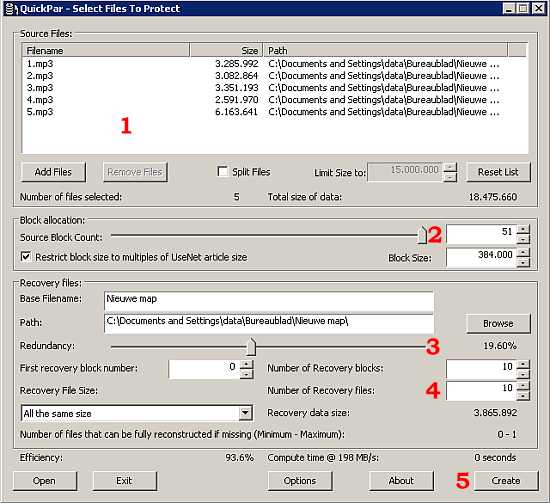Click the recovery Path text field
This screenshot has width=550, height=503.
269,323
